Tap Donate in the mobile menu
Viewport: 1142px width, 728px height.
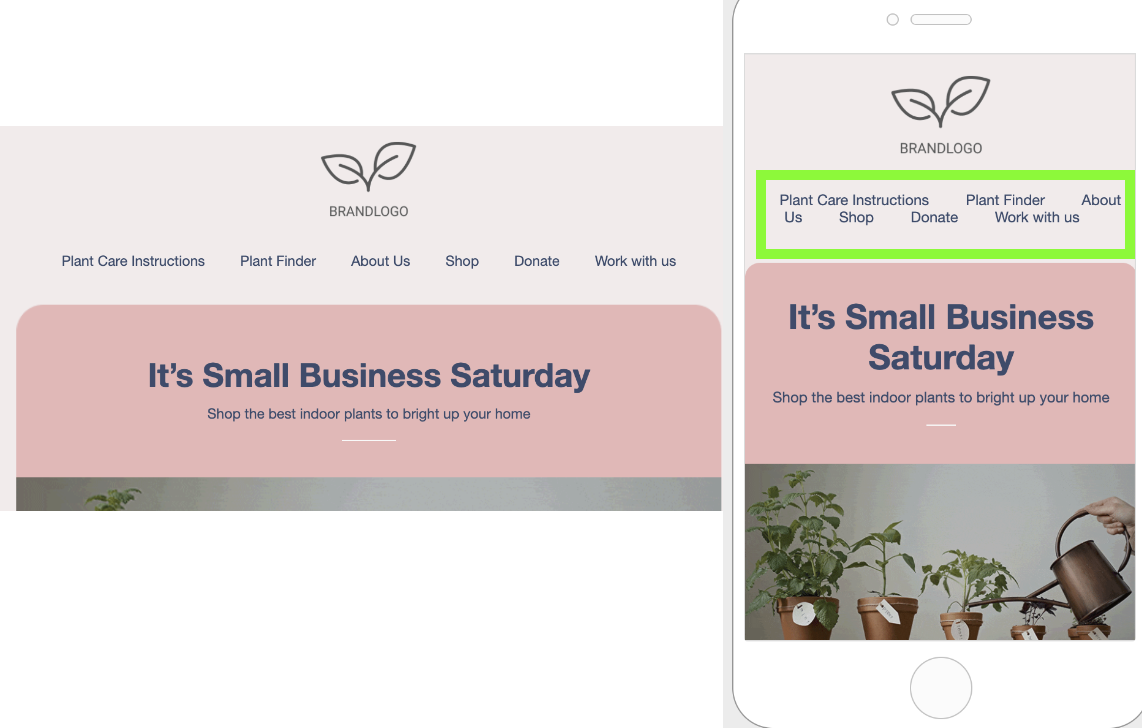pyautogui.click(x=934, y=218)
